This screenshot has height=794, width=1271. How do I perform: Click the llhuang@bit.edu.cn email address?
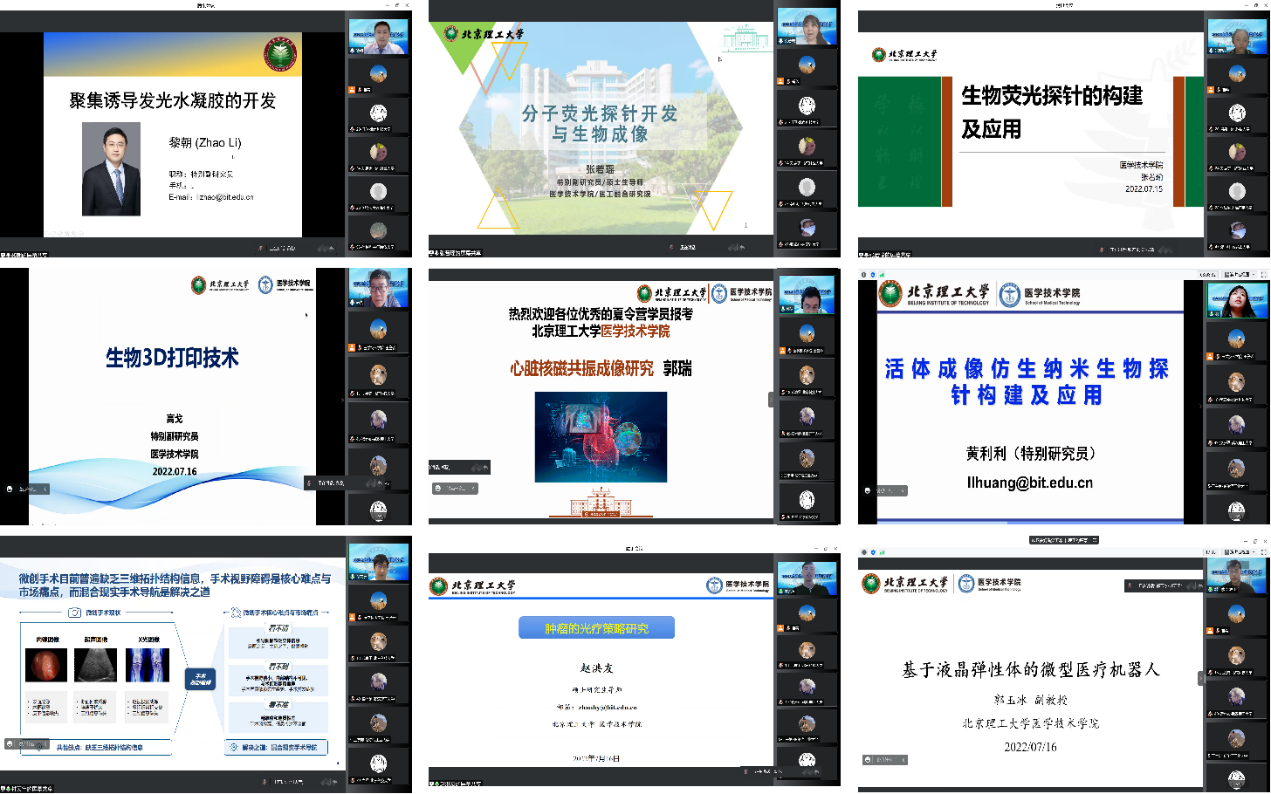[1029, 483]
